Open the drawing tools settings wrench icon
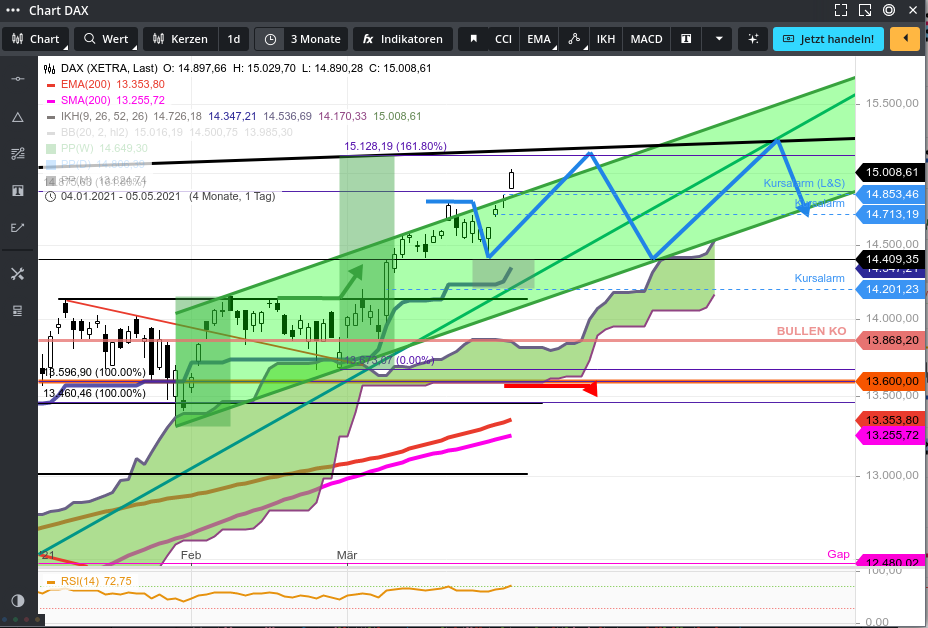This screenshot has width=928, height=628. (x=18, y=274)
